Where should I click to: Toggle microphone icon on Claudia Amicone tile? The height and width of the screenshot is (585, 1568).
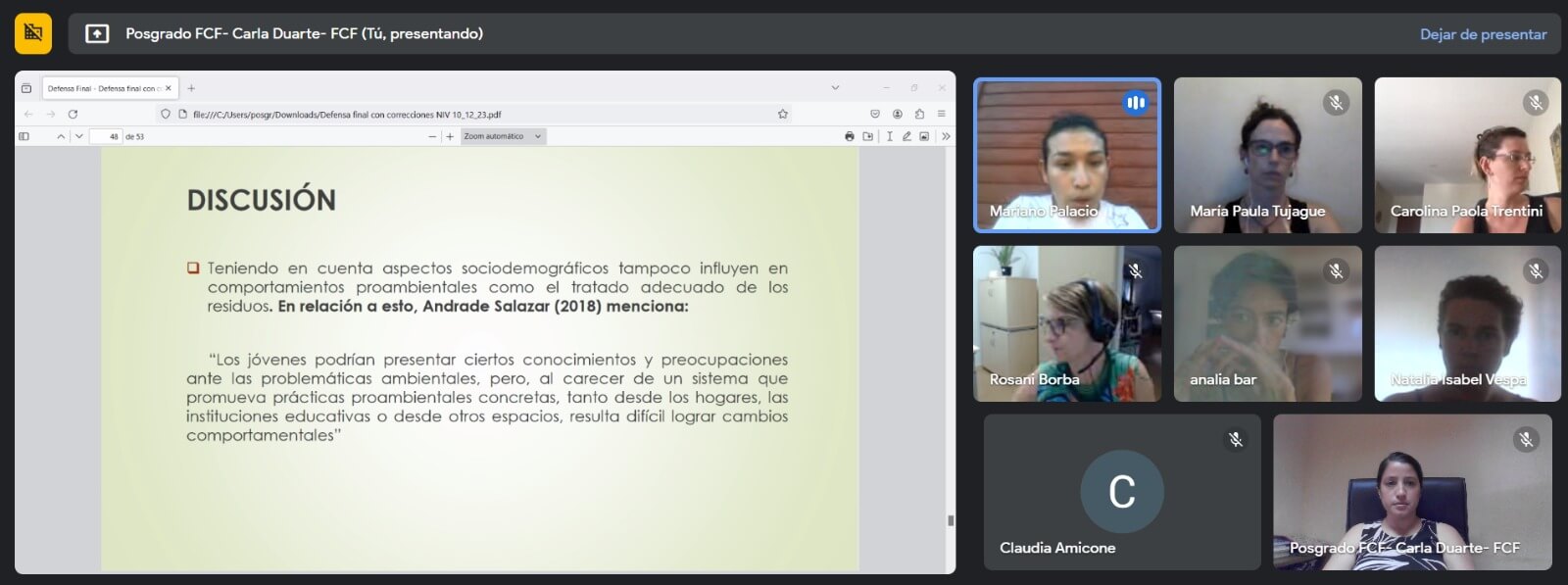pos(1236,440)
